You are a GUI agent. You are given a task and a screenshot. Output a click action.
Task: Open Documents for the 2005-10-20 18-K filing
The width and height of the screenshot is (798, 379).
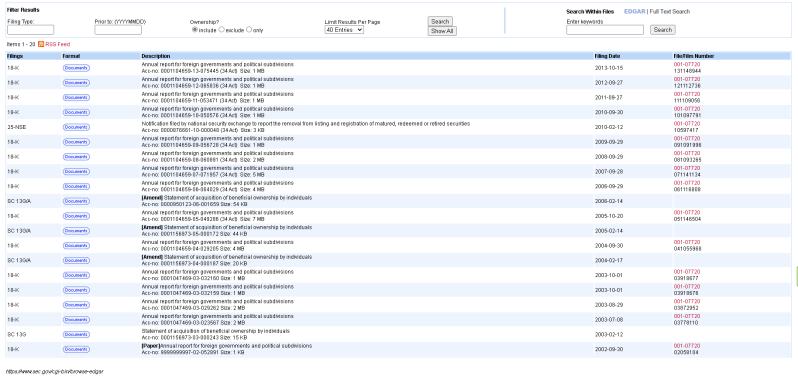(76, 216)
